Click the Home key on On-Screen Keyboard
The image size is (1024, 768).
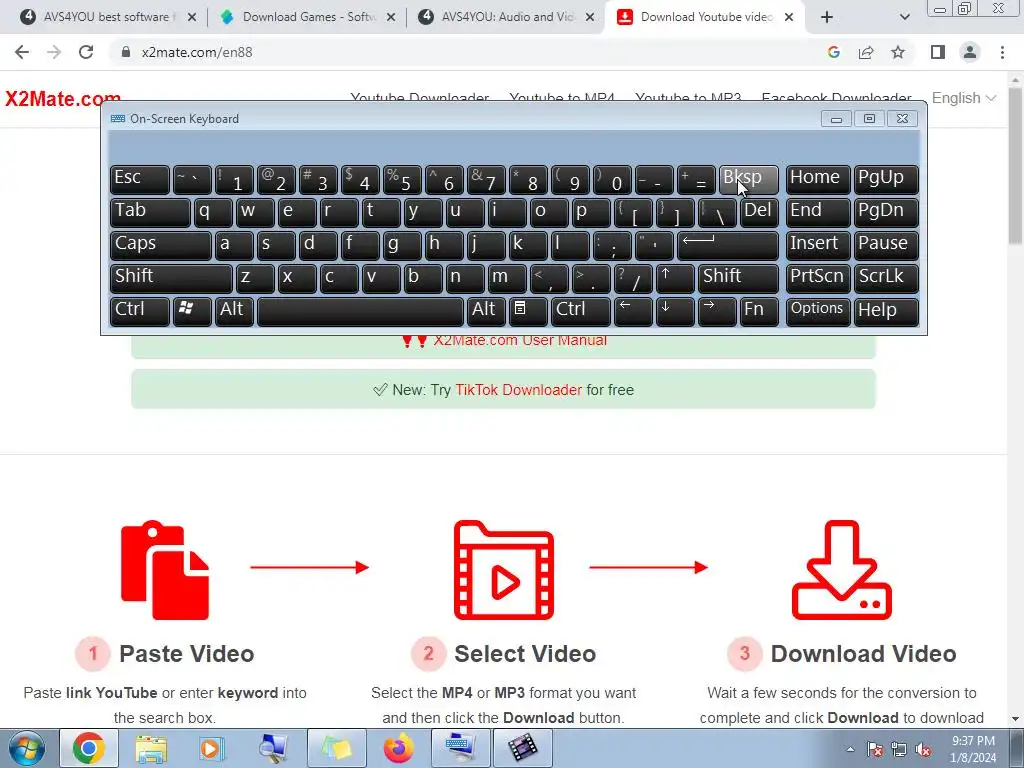tap(818, 179)
